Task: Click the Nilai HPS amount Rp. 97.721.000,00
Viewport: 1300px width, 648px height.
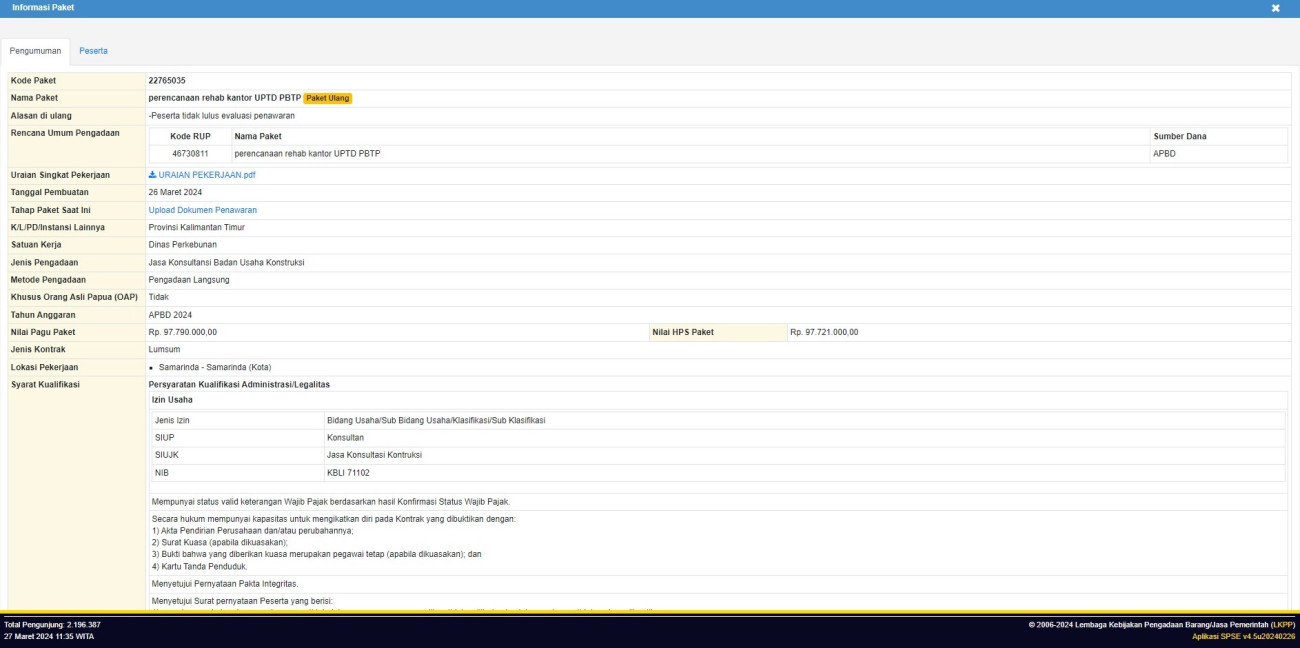Action: coord(824,332)
